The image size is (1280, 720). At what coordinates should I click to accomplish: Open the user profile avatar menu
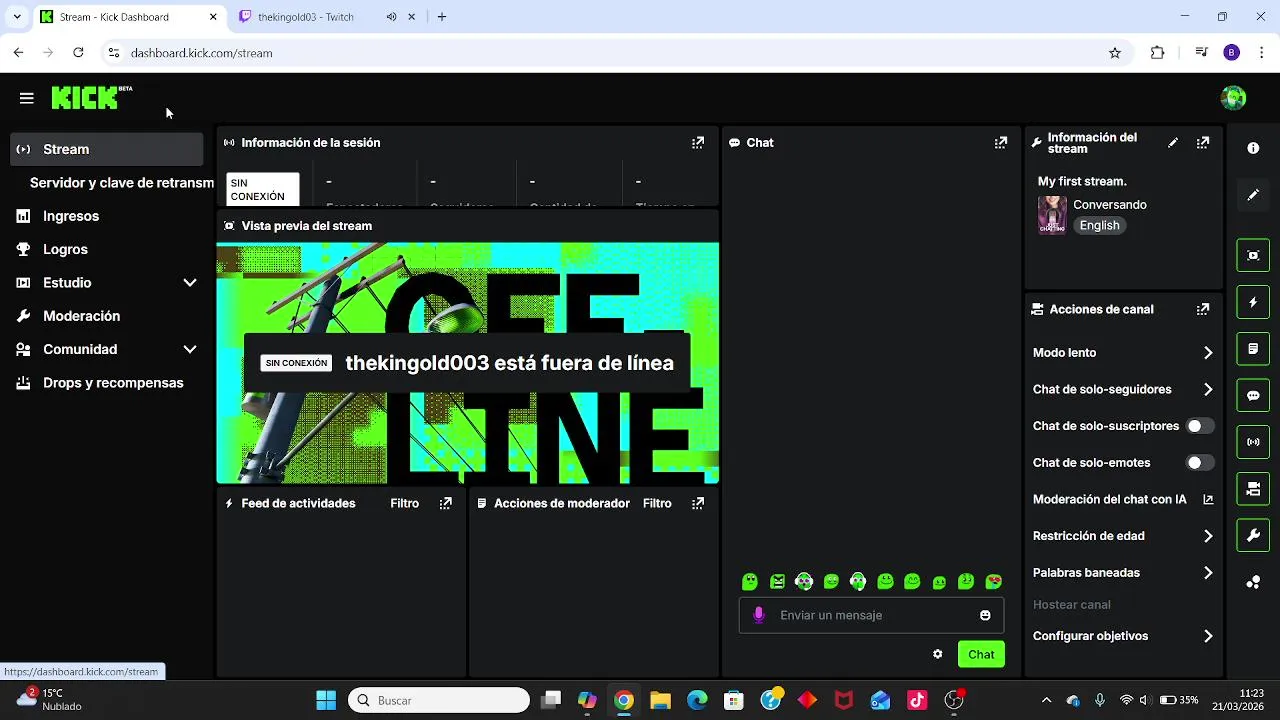coord(1233,97)
